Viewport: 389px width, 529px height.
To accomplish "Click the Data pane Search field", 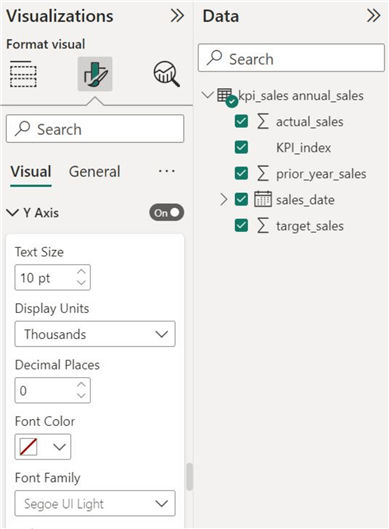I will [x=291, y=58].
